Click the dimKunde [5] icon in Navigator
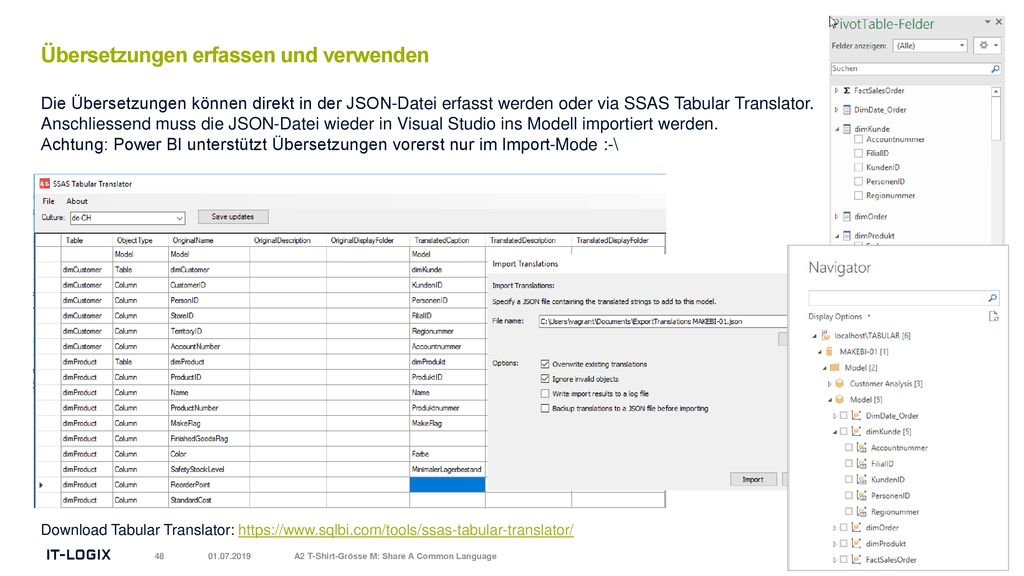 click(x=856, y=431)
